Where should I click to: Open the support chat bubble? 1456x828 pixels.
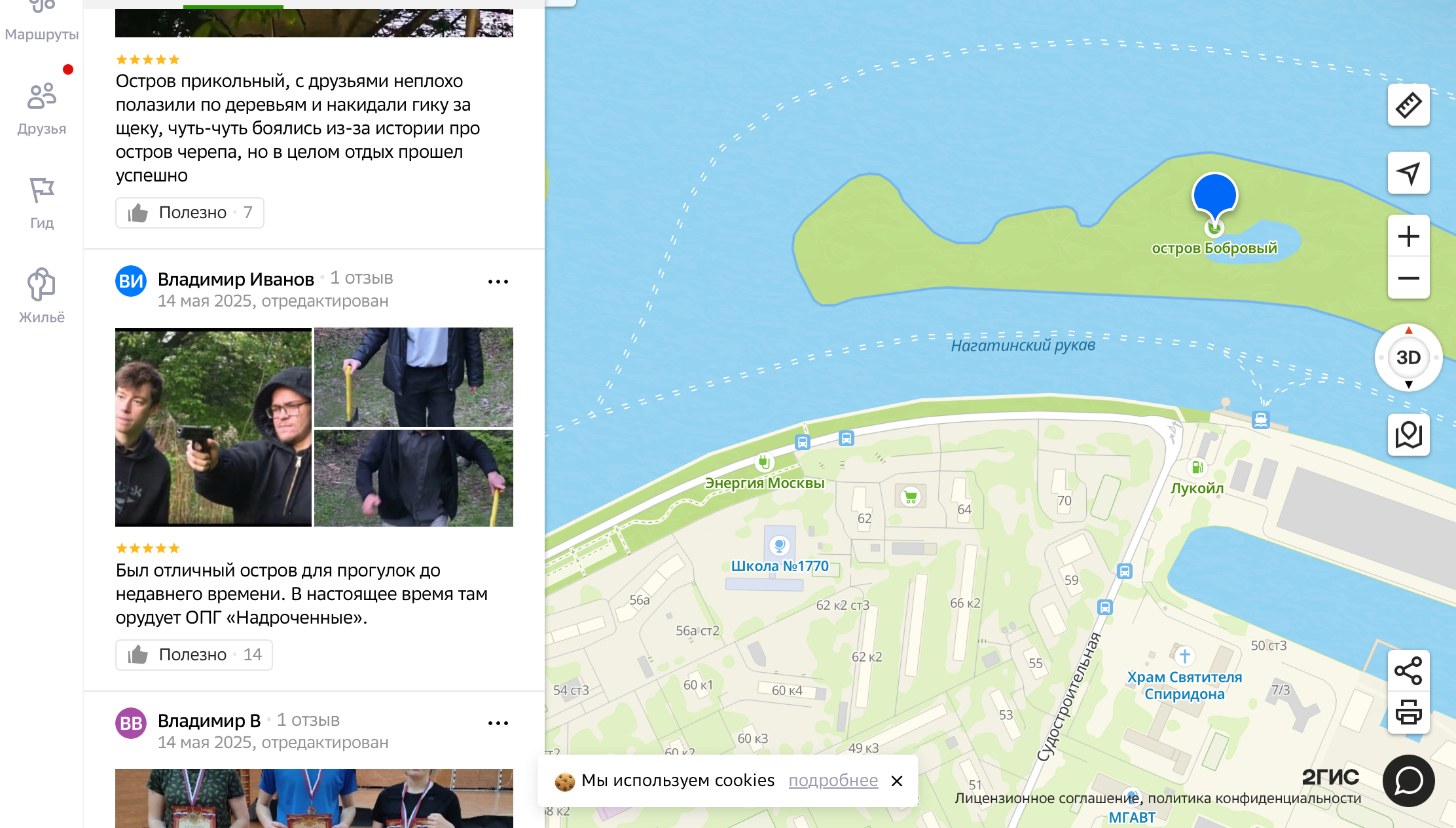(1408, 781)
